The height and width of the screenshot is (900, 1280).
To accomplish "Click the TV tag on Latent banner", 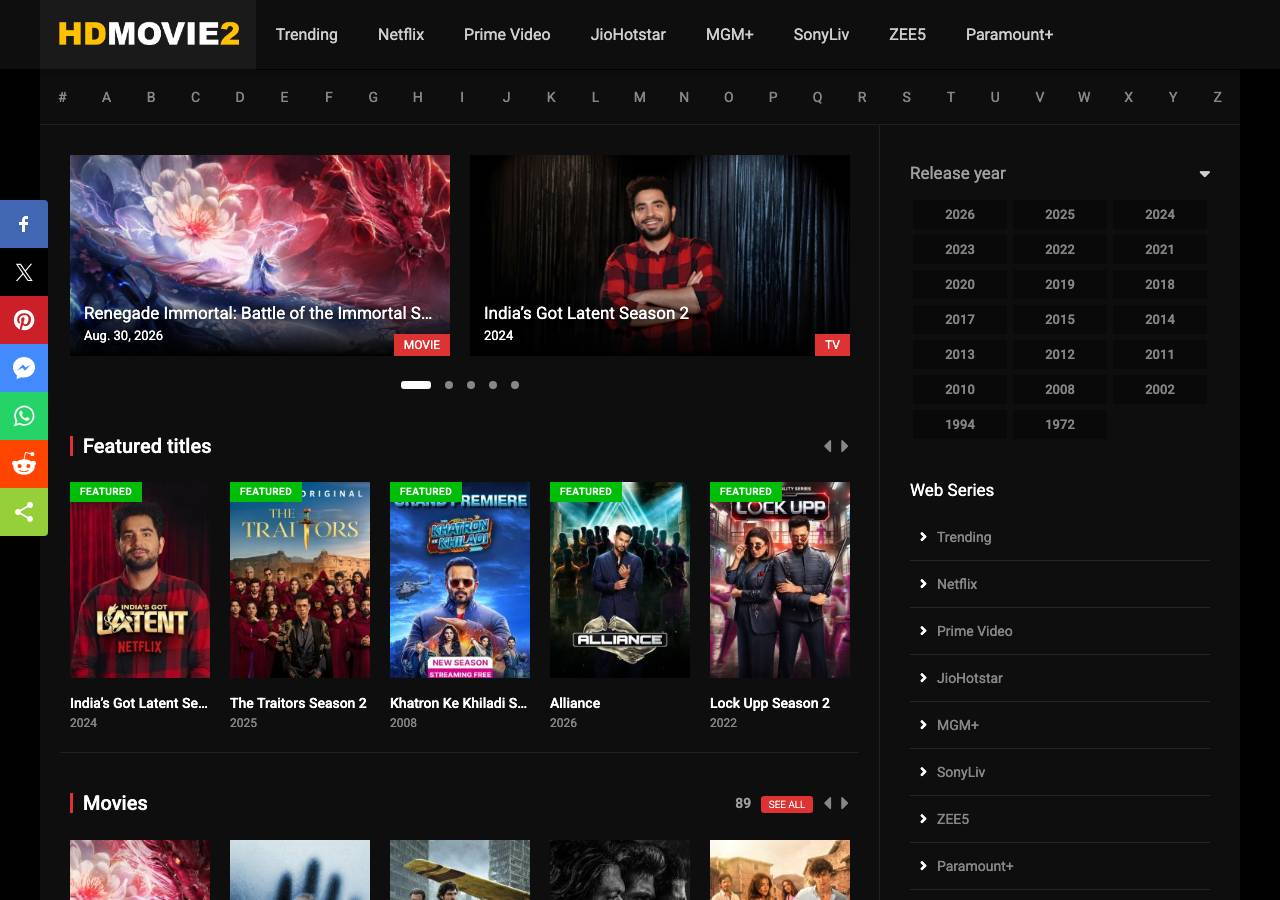I will 832,345.
